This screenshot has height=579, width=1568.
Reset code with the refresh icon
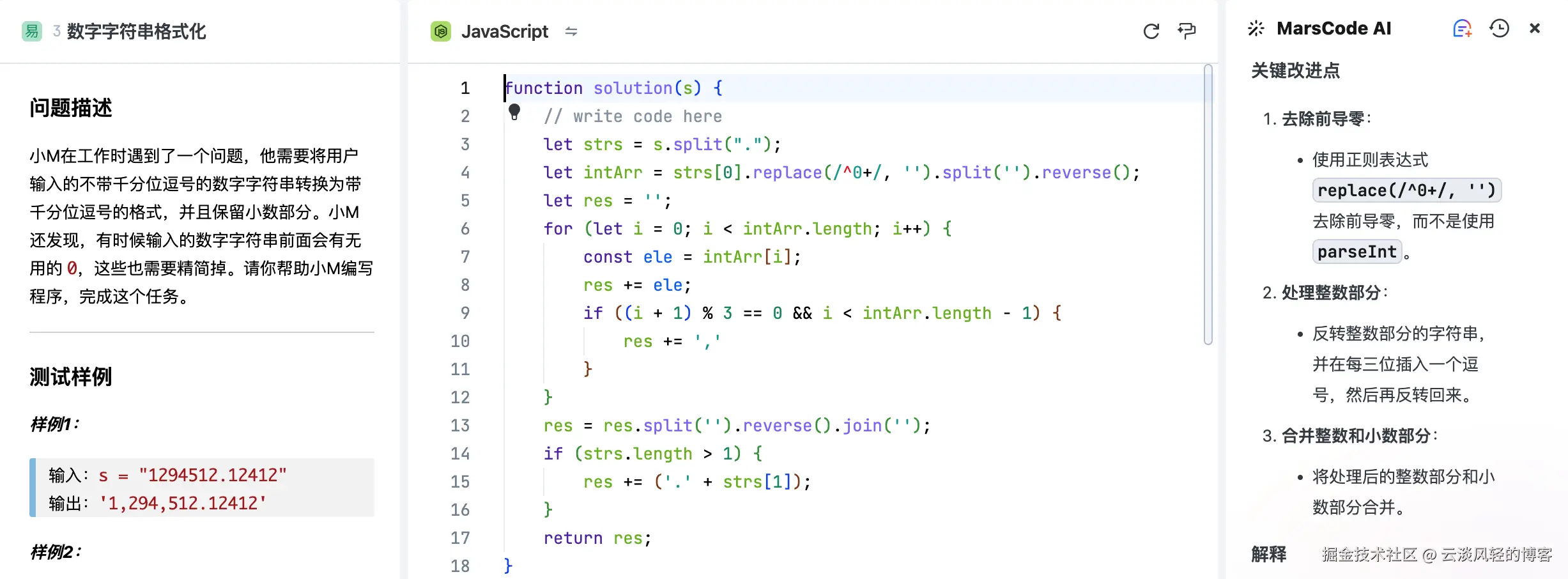click(x=1151, y=31)
